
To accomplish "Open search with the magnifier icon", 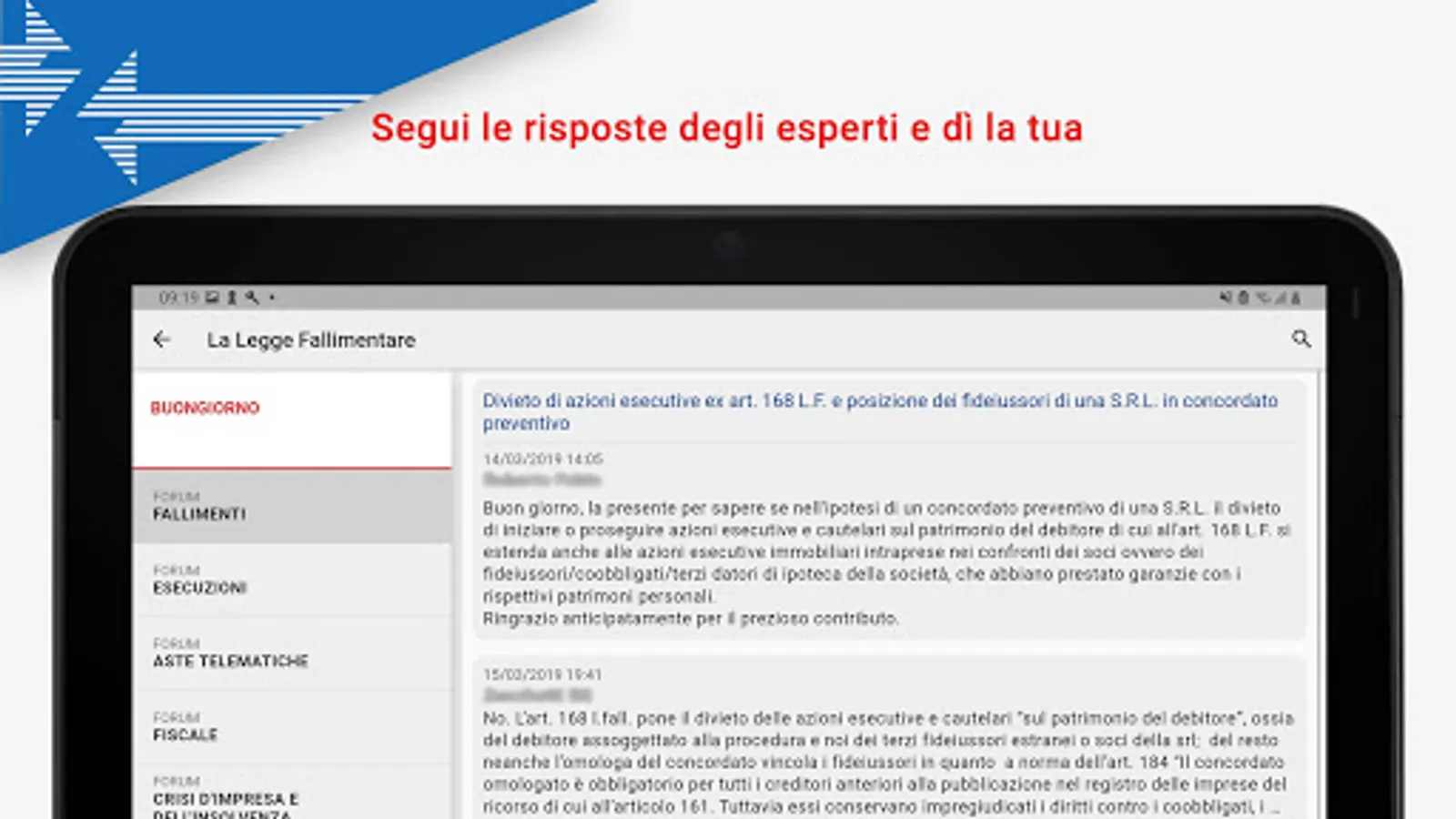I will [1301, 339].
